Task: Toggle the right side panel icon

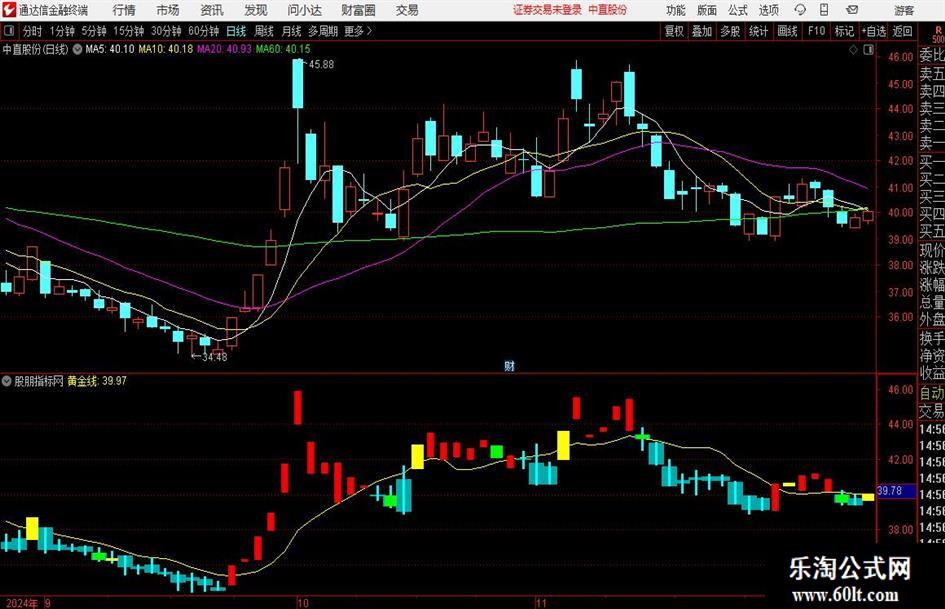Action: tap(868, 50)
